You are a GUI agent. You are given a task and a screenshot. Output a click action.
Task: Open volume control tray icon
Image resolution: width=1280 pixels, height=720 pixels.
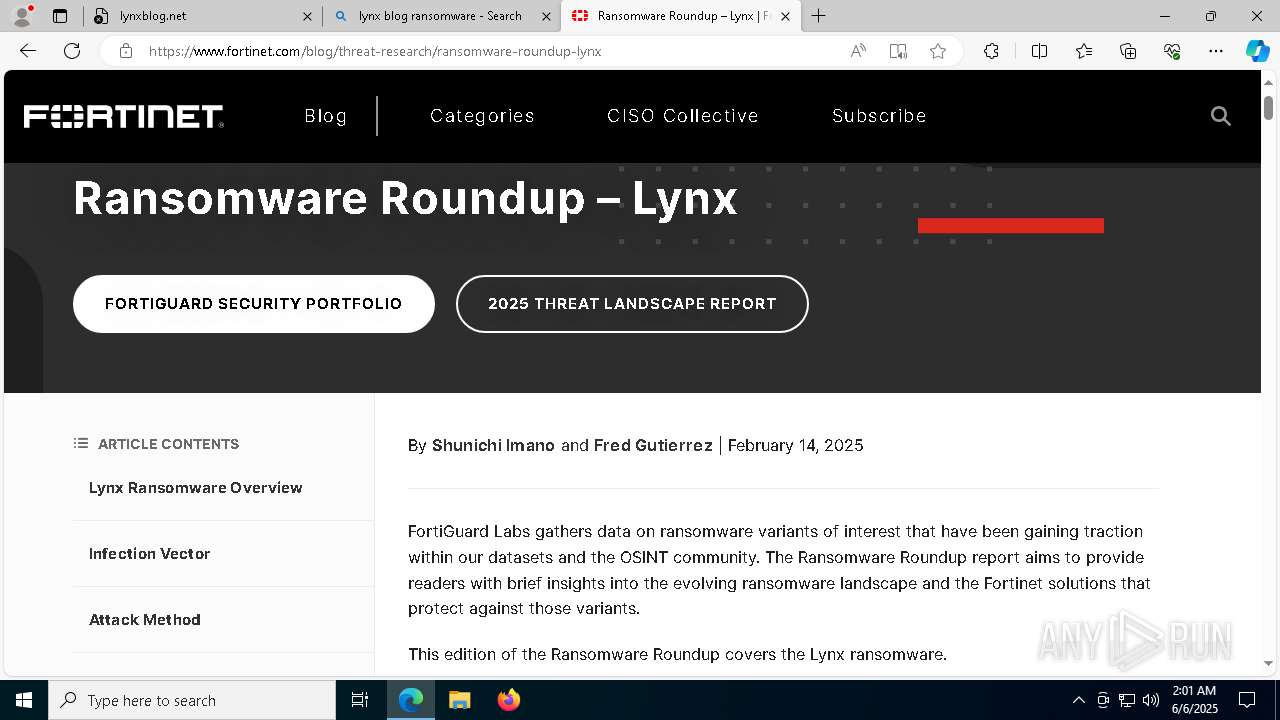pos(1151,700)
